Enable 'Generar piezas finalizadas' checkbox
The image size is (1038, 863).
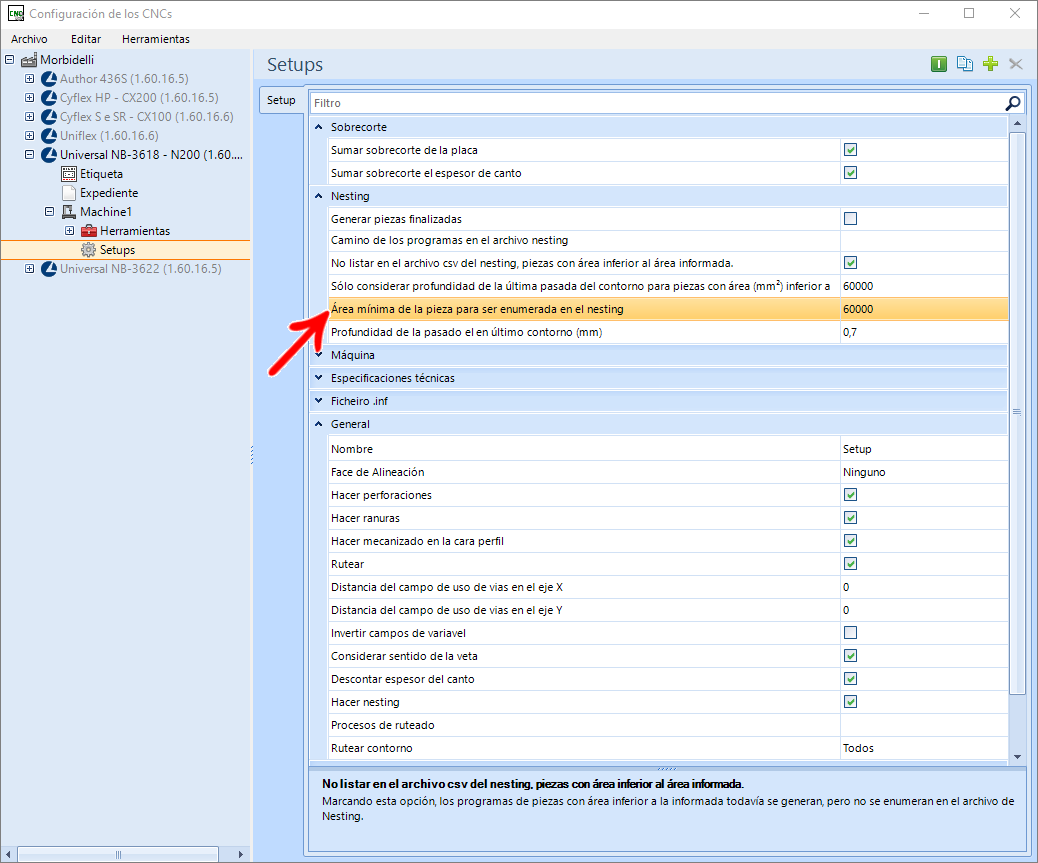coord(850,219)
